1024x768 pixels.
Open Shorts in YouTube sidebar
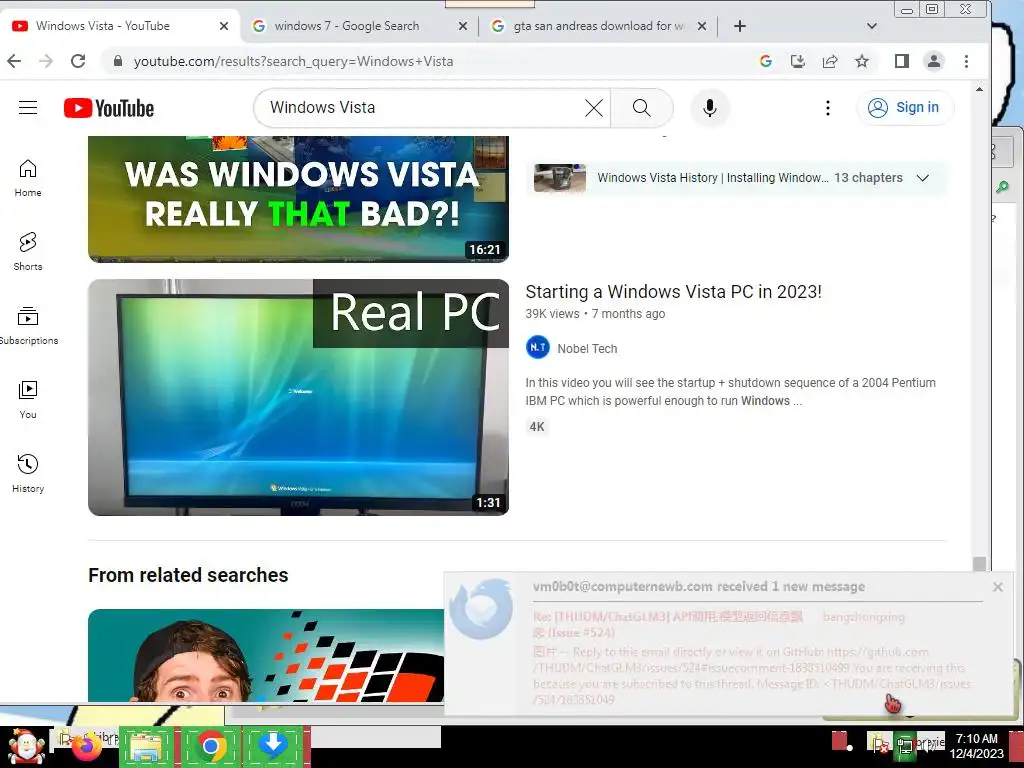coord(28,251)
